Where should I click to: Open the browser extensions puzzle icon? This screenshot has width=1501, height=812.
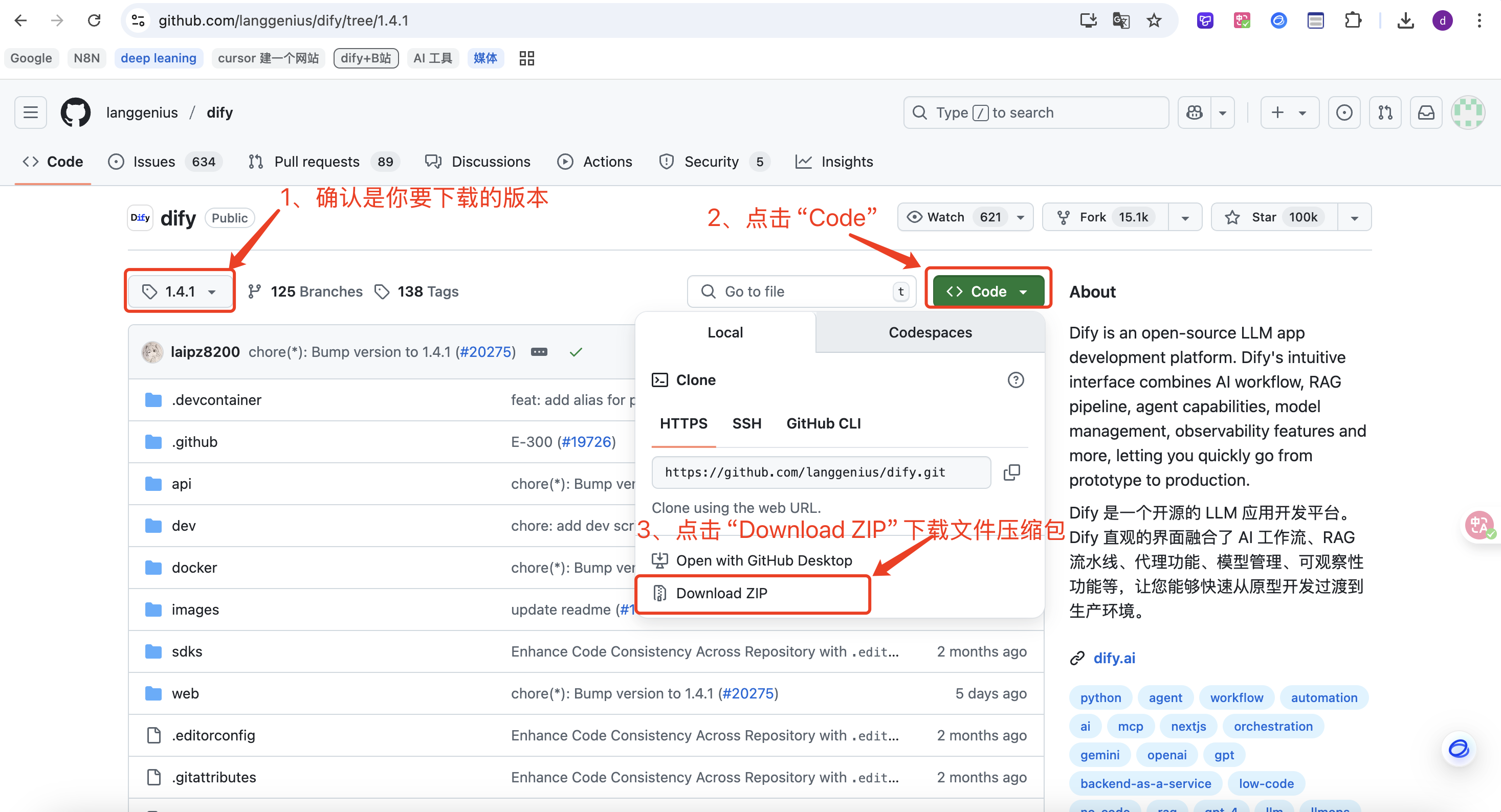coord(1353,21)
